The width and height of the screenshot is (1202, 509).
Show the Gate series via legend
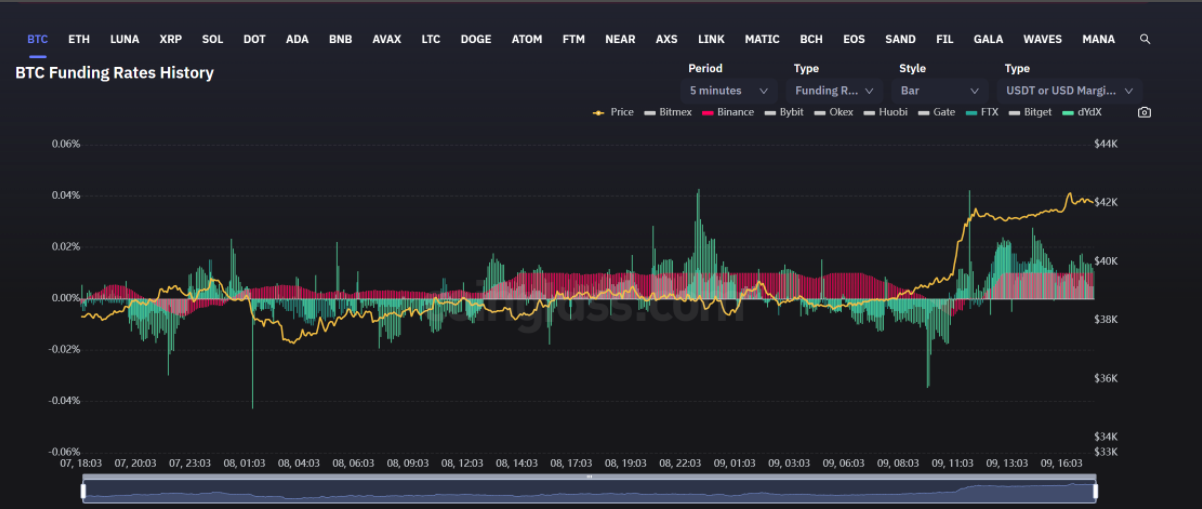click(937, 112)
